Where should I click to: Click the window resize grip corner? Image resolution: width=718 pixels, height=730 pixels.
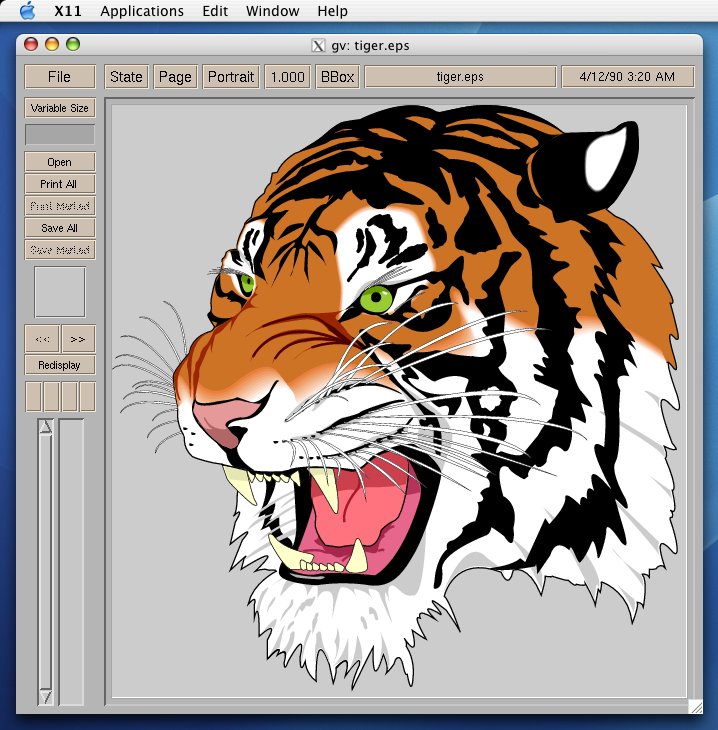(x=696, y=707)
